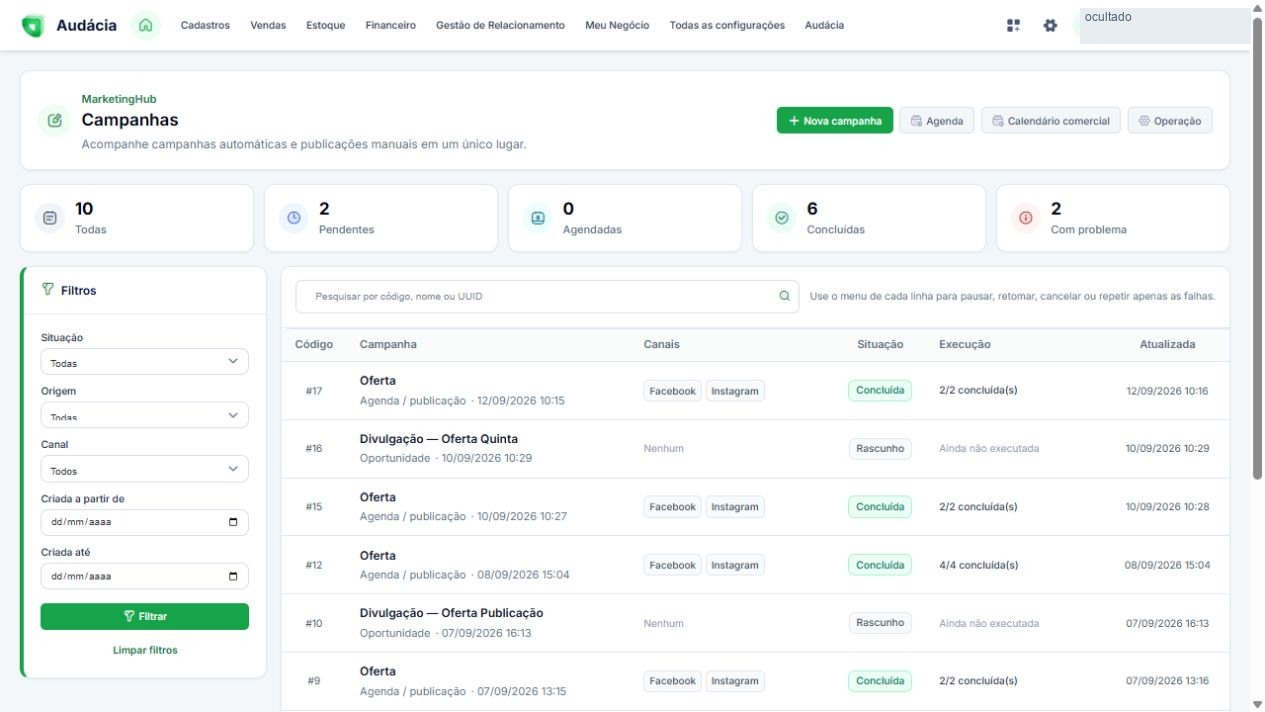Apply filters with the Filtrar button
This screenshot has height=712, width=1265.
coord(145,616)
